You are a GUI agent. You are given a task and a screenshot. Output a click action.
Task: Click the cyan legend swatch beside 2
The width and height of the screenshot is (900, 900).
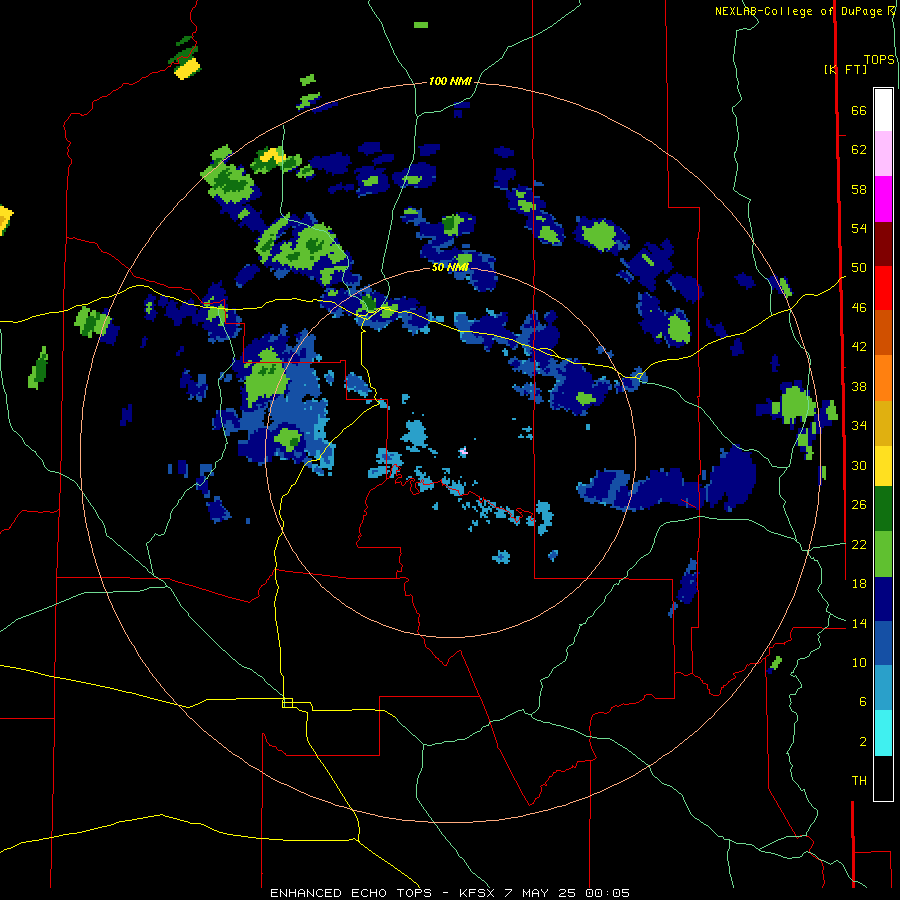point(883,734)
